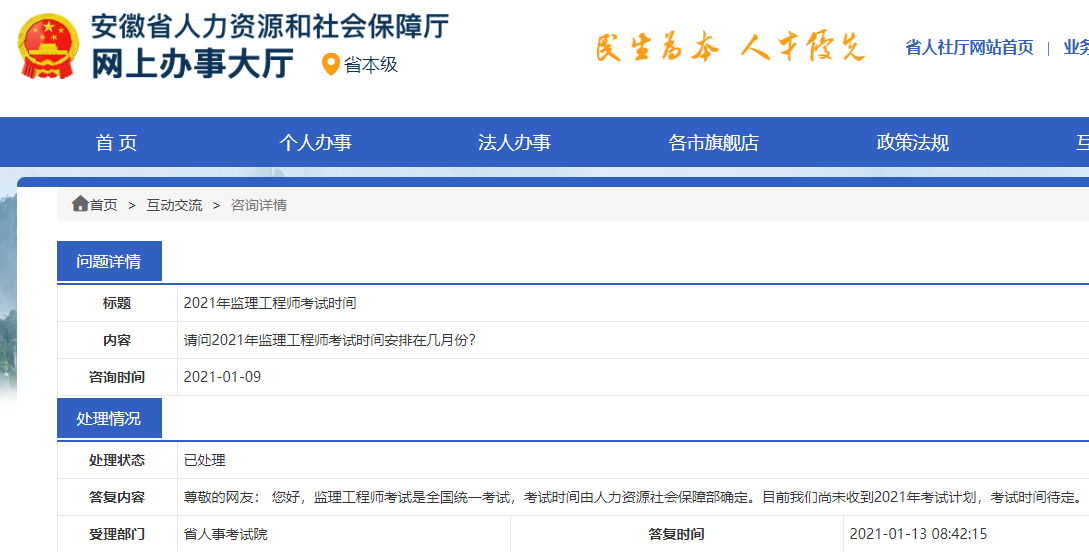This screenshot has width=1089, height=552.
Task: Select the 处理情况 section header
Action: click(109, 418)
